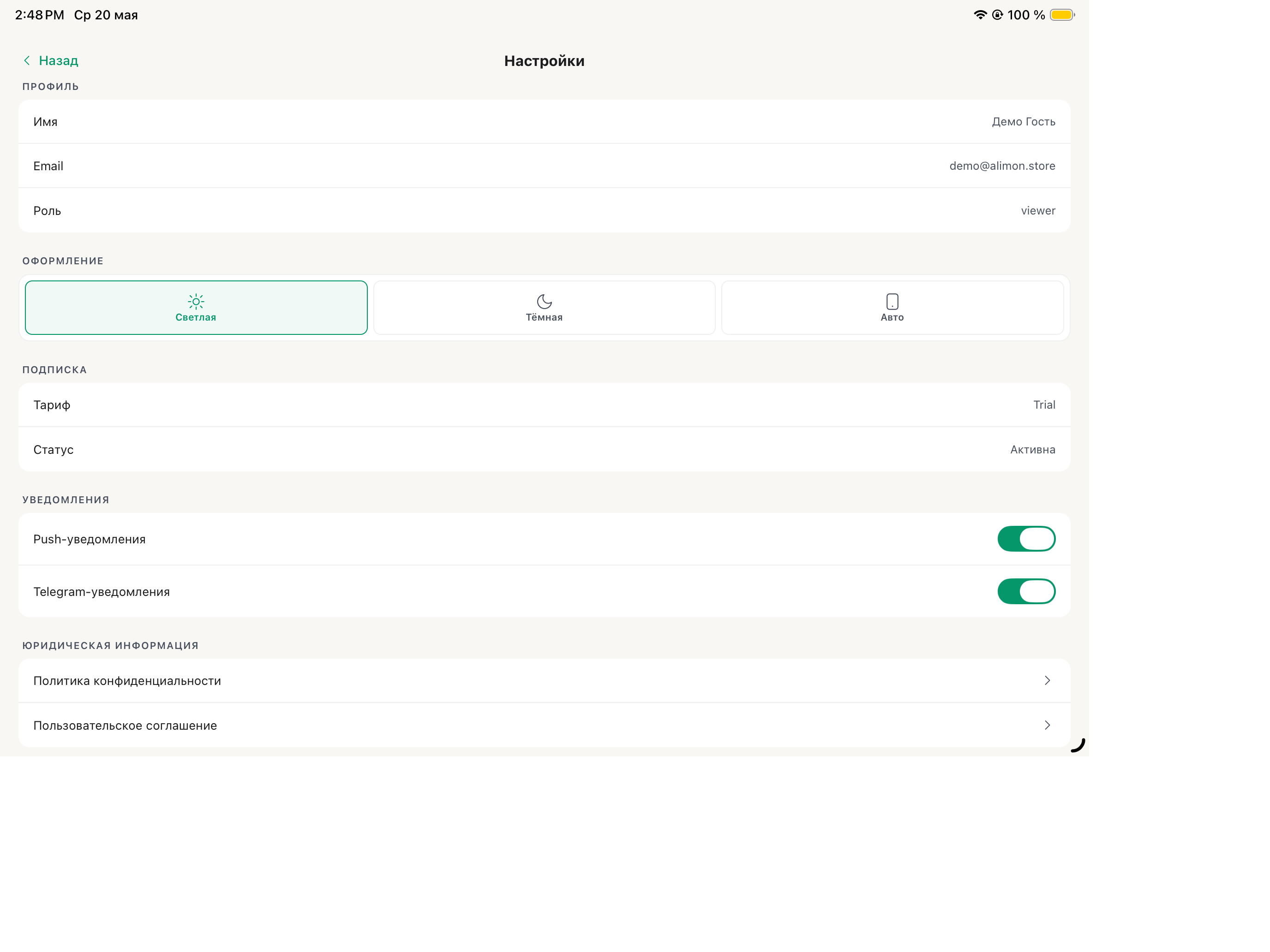Tap the Push-уведомления label text
The width and height of the screenshot is (1270, 952).
pyautogui.click(x=90, y=539)
